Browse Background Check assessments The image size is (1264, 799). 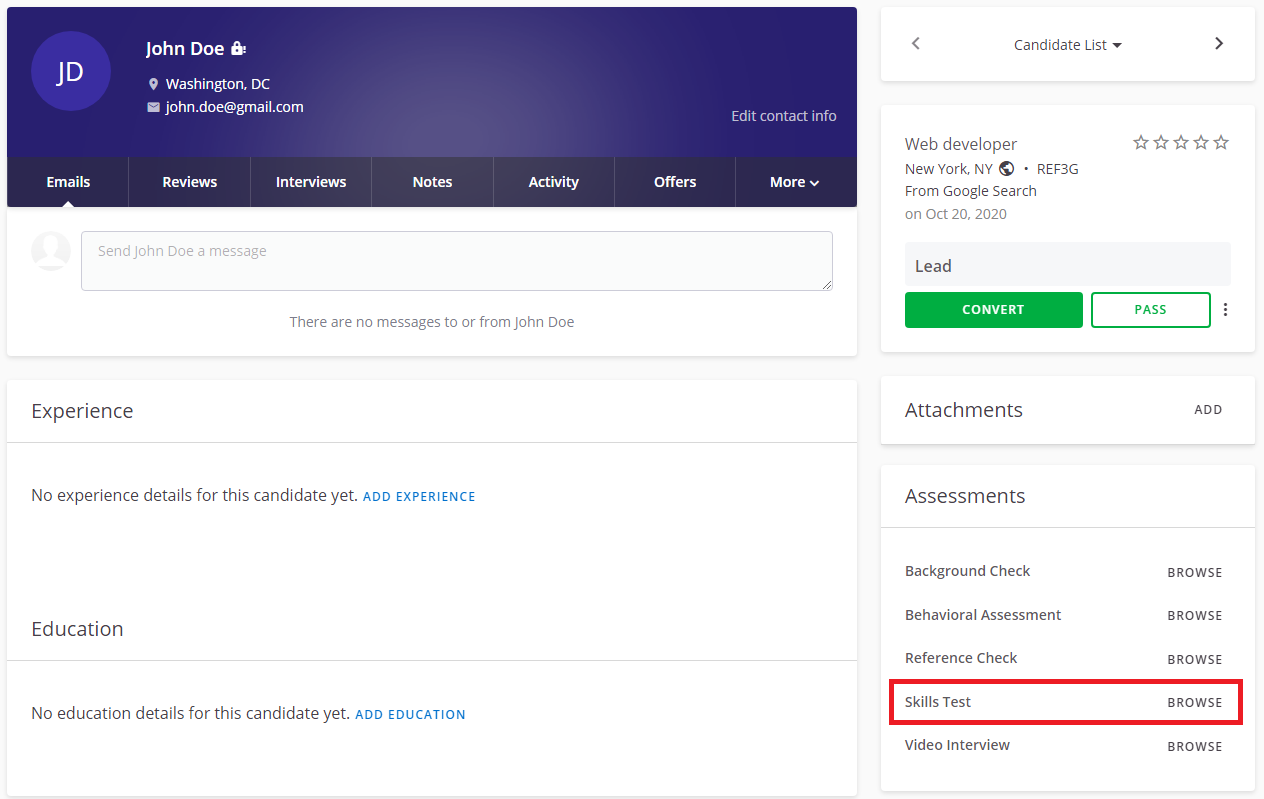(x=1195, y=573)
